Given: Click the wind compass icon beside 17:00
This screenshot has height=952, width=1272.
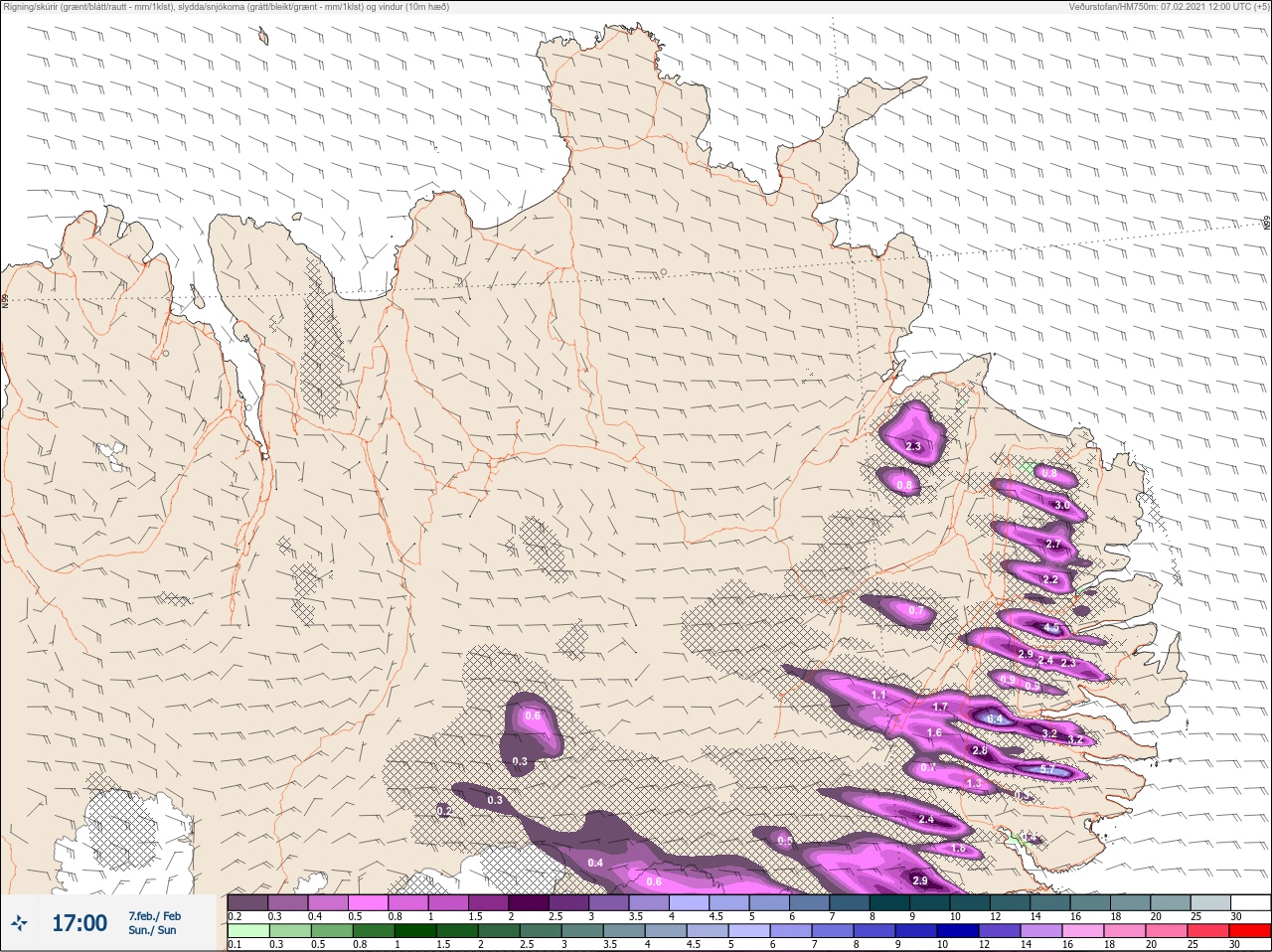Looking at the screenshot, I should tap(20, 923).
